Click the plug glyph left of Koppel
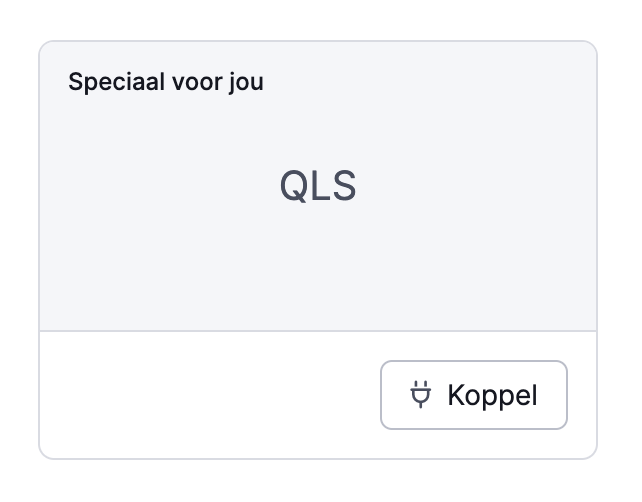The image size is (642, 502). 420,394
